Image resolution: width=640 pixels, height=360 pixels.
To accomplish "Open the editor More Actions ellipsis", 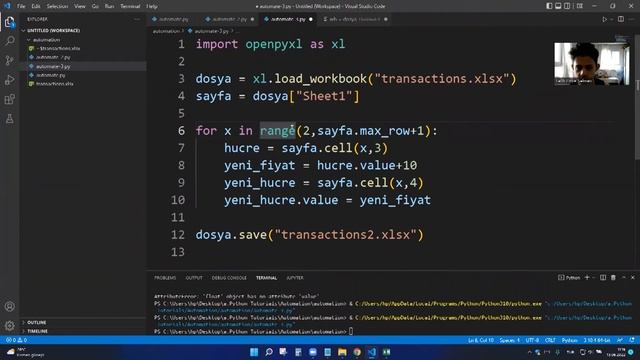I will click(x=632, y=19).
